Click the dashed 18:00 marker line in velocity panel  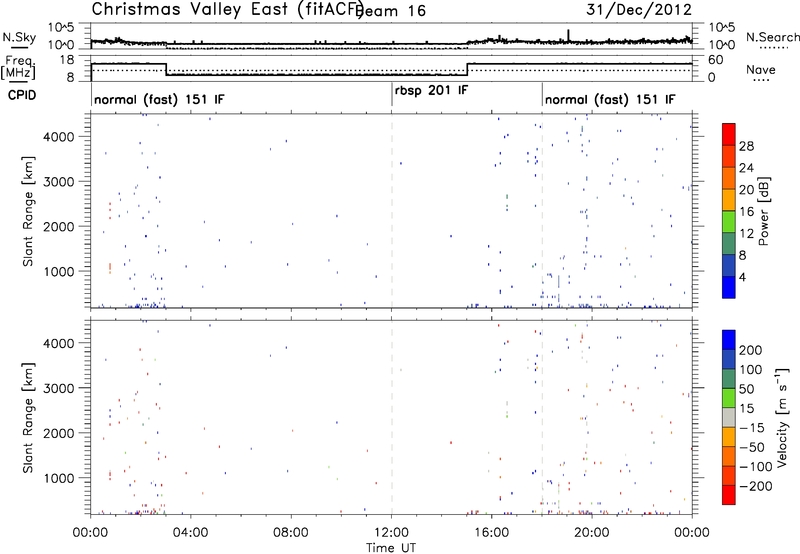542,417
